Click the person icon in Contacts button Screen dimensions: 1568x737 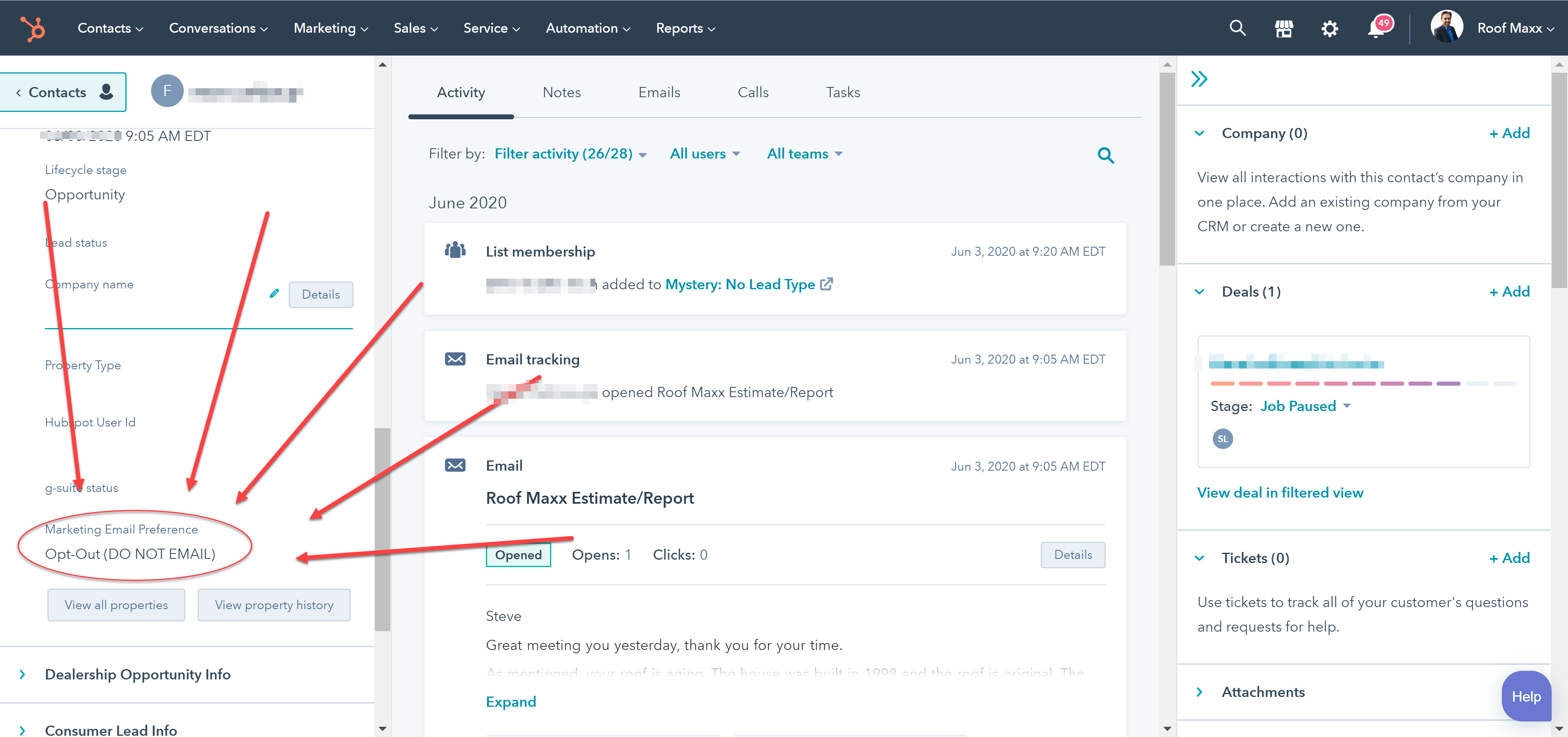(x=106, y=92)
